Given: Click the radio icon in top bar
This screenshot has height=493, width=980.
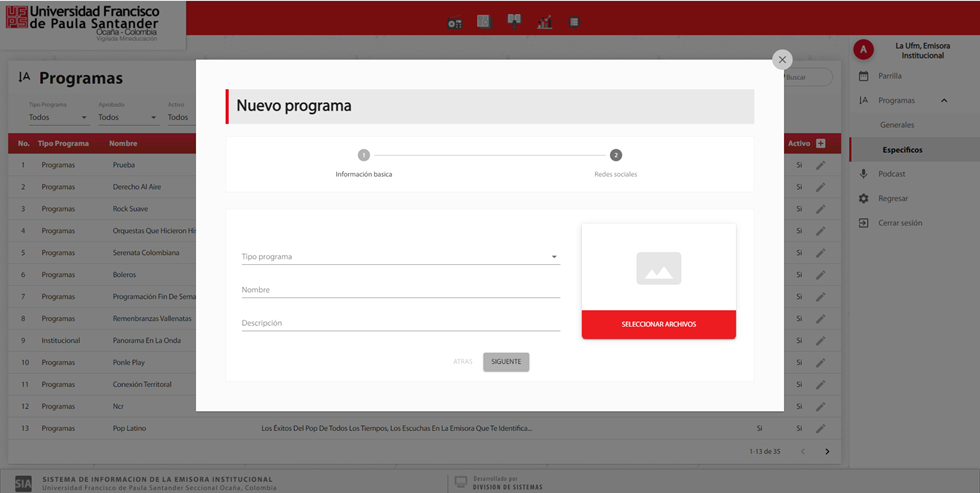Looking at the screenshot, I should coord(455,22).
